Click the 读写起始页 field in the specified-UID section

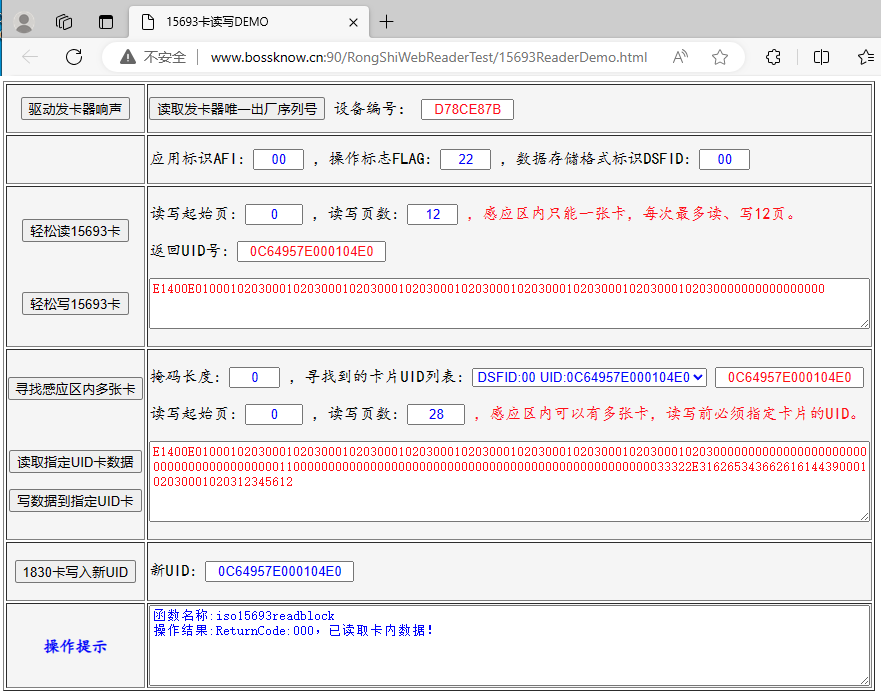pos(274,414)
